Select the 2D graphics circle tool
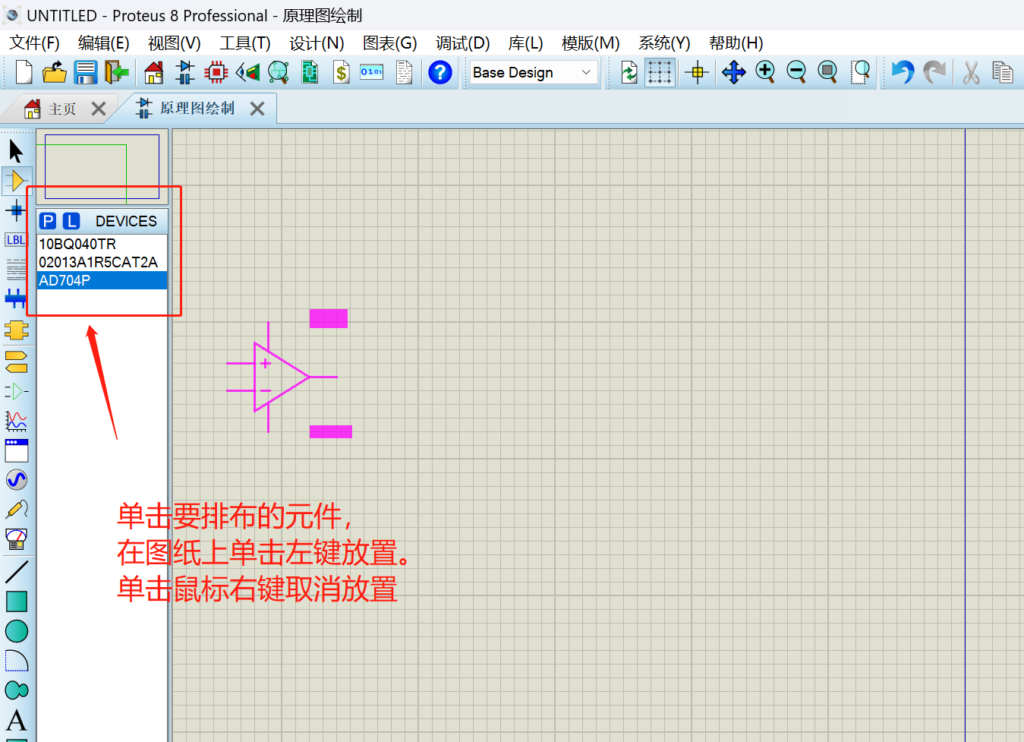This screenshot has height=742, width=1024. pyautogui.click(x=16, y=631)
